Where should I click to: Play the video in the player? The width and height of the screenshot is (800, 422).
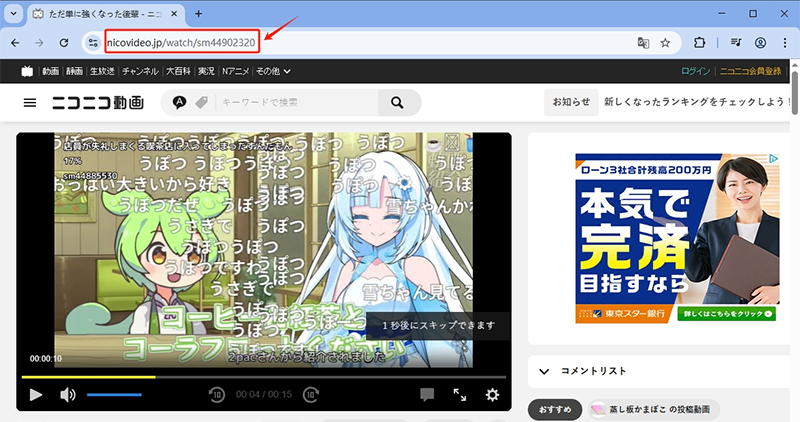coord(35,395)
